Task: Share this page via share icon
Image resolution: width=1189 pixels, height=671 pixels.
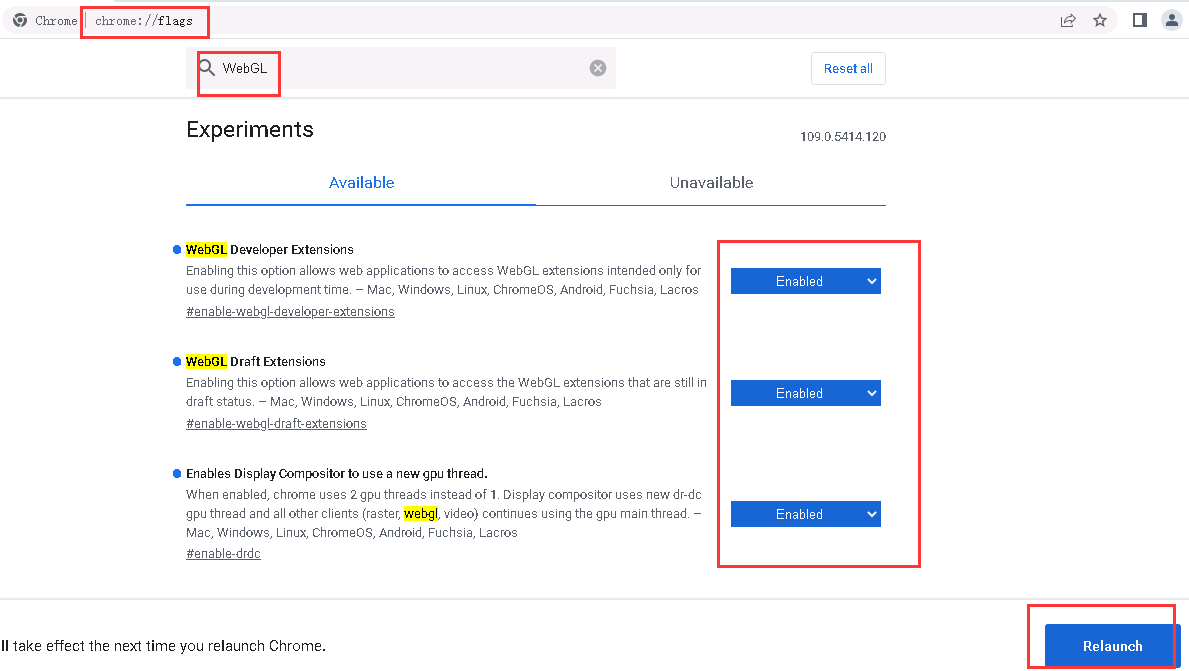Action: point(1068,20)
